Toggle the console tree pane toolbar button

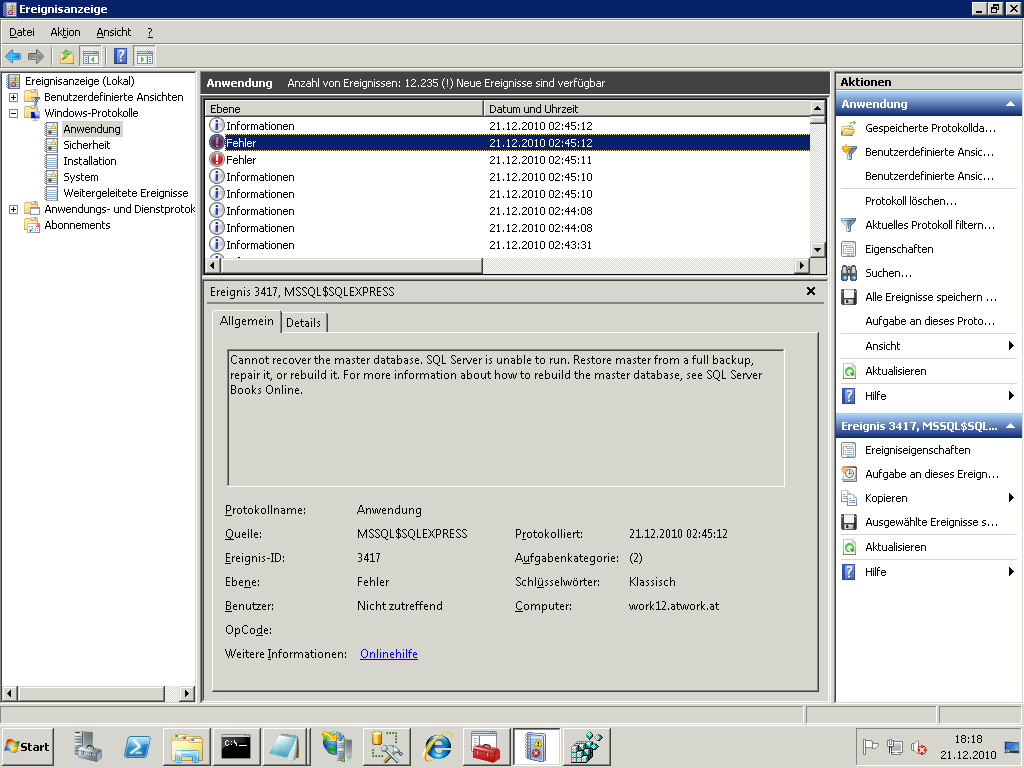click(91, 56)
